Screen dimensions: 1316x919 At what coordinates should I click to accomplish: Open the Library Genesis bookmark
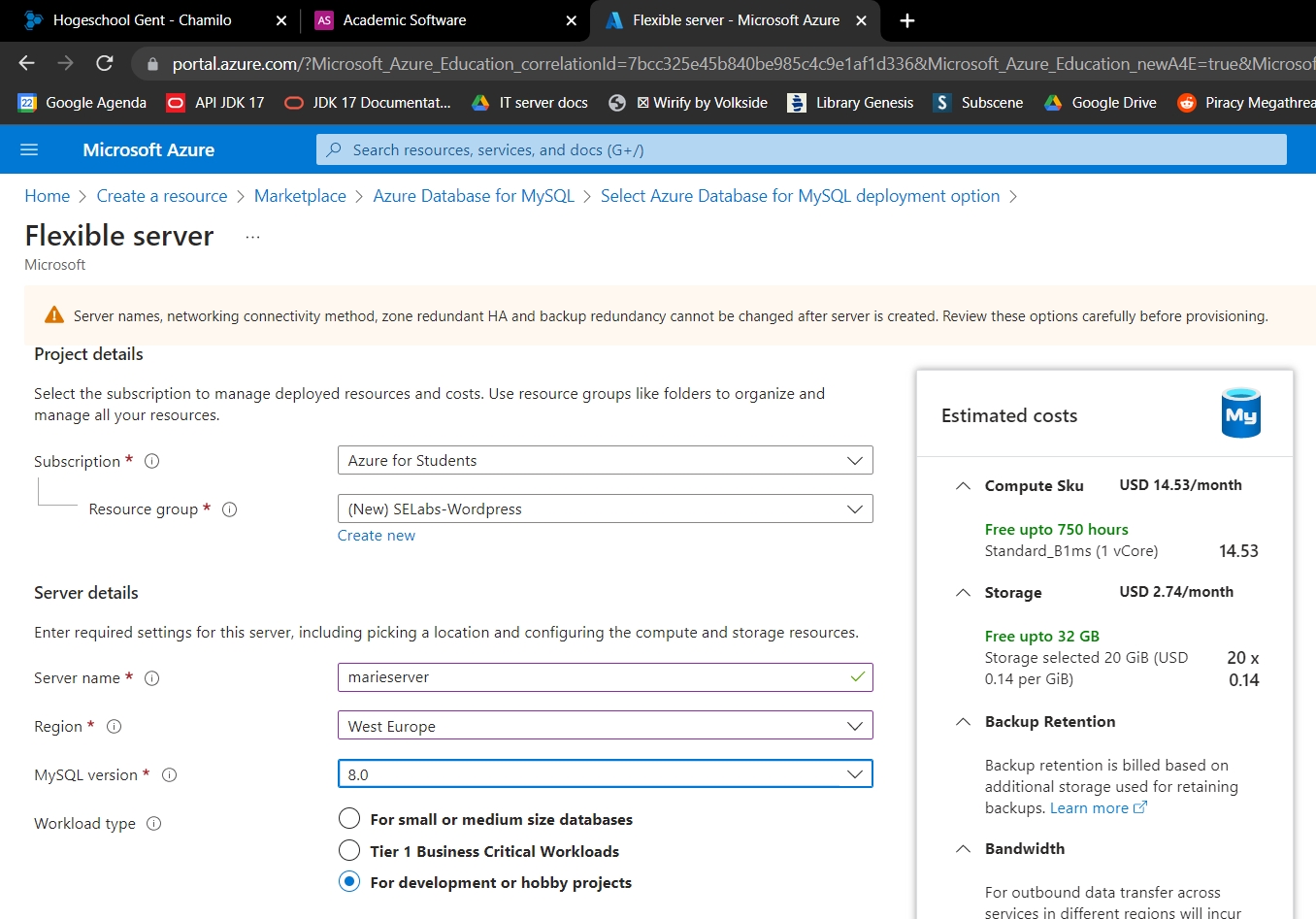click(851, 103)
